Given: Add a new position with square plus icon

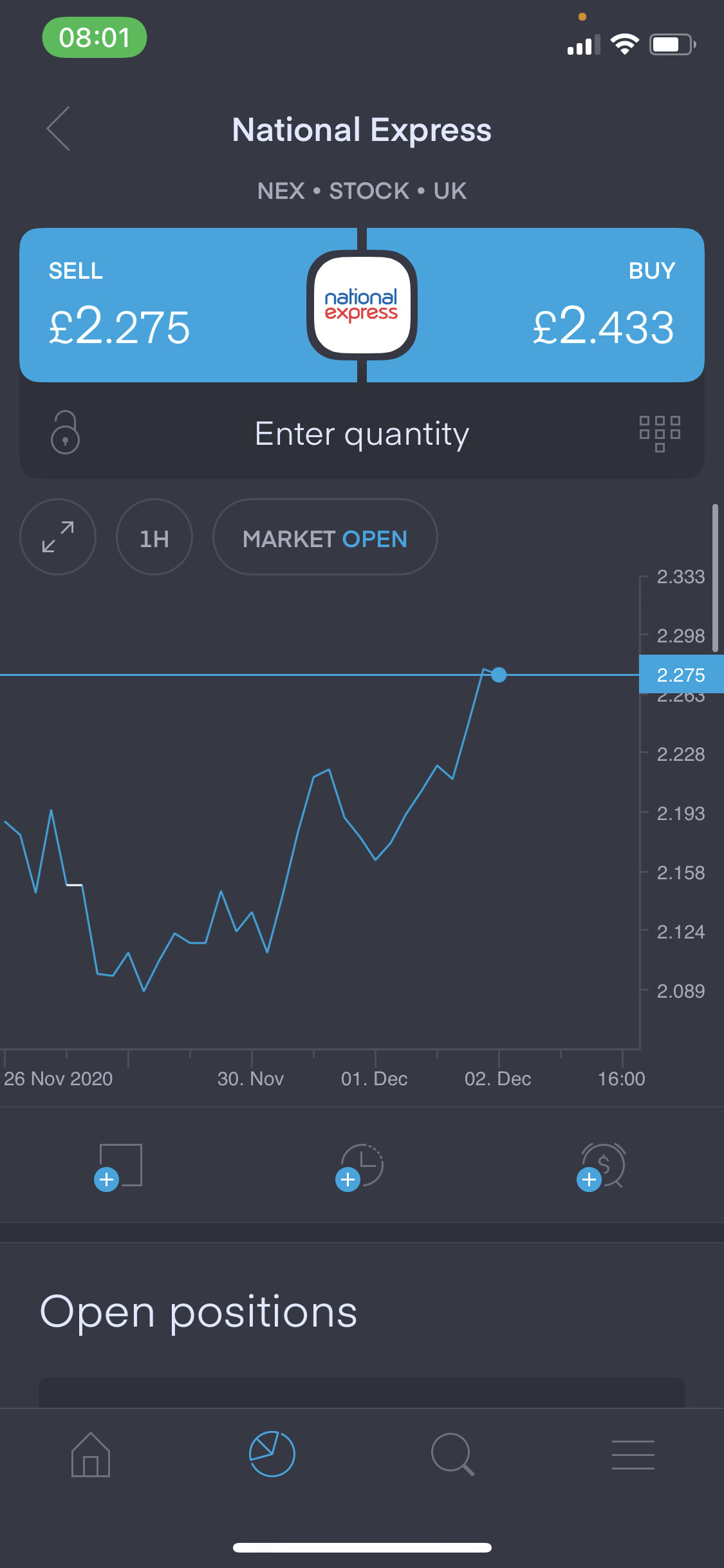Looking at the screenshot, I should tap(120, 1166).
